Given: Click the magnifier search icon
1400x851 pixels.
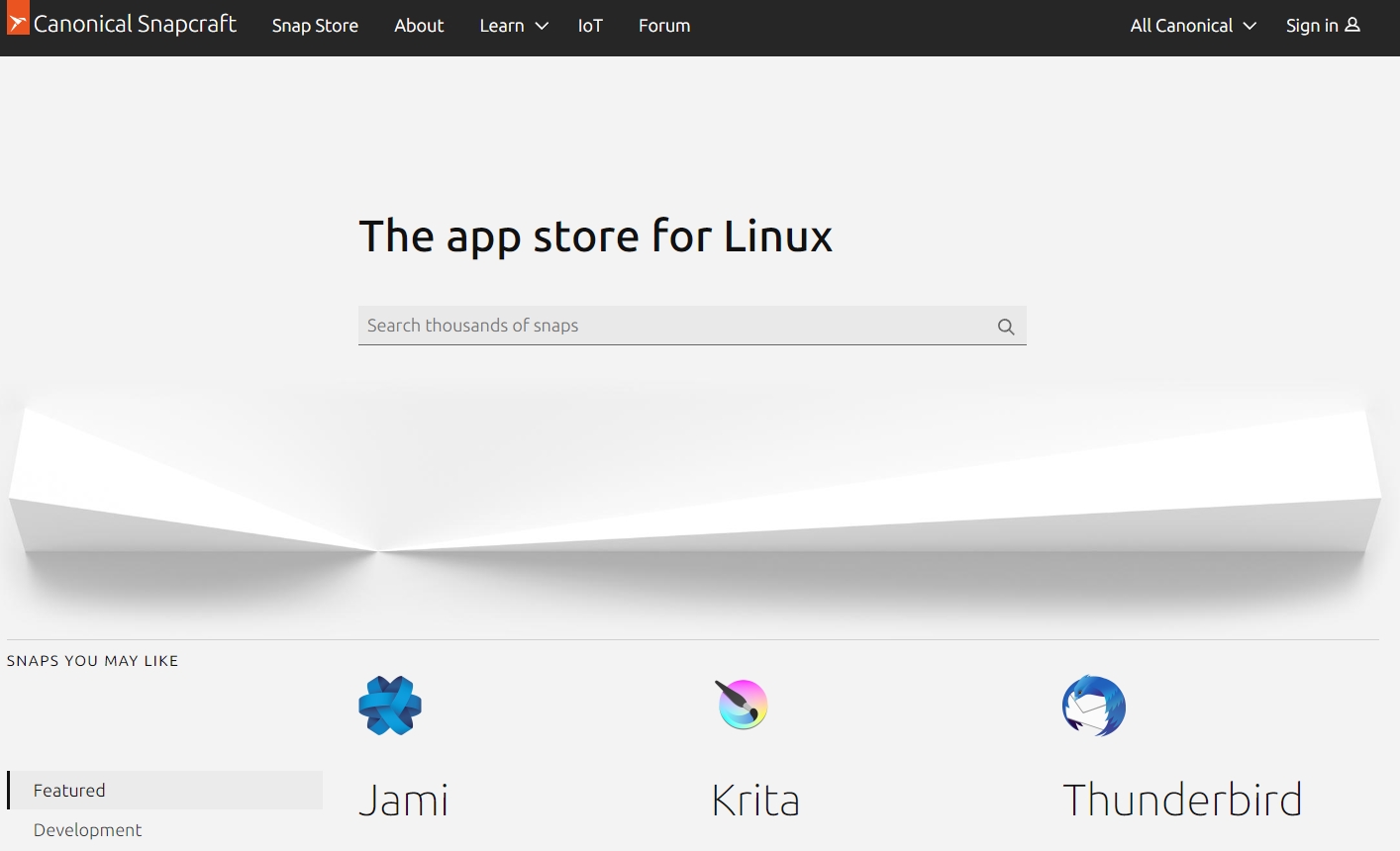Looking at the screenshot, I should point(1006,327).
